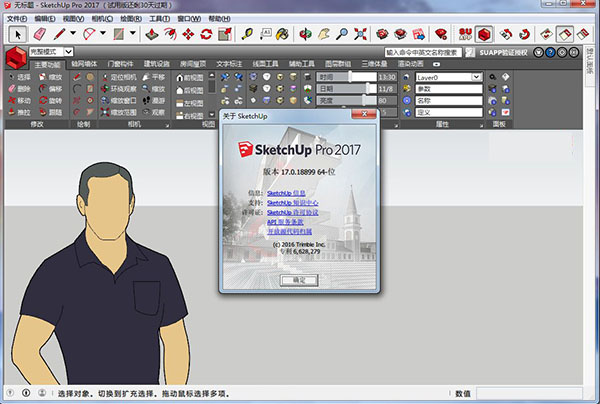Click the info circle icon in status bar
Image resolution: width=600 pixels, height=404 pixels.
pyautogui.click(x=26, y=393)
